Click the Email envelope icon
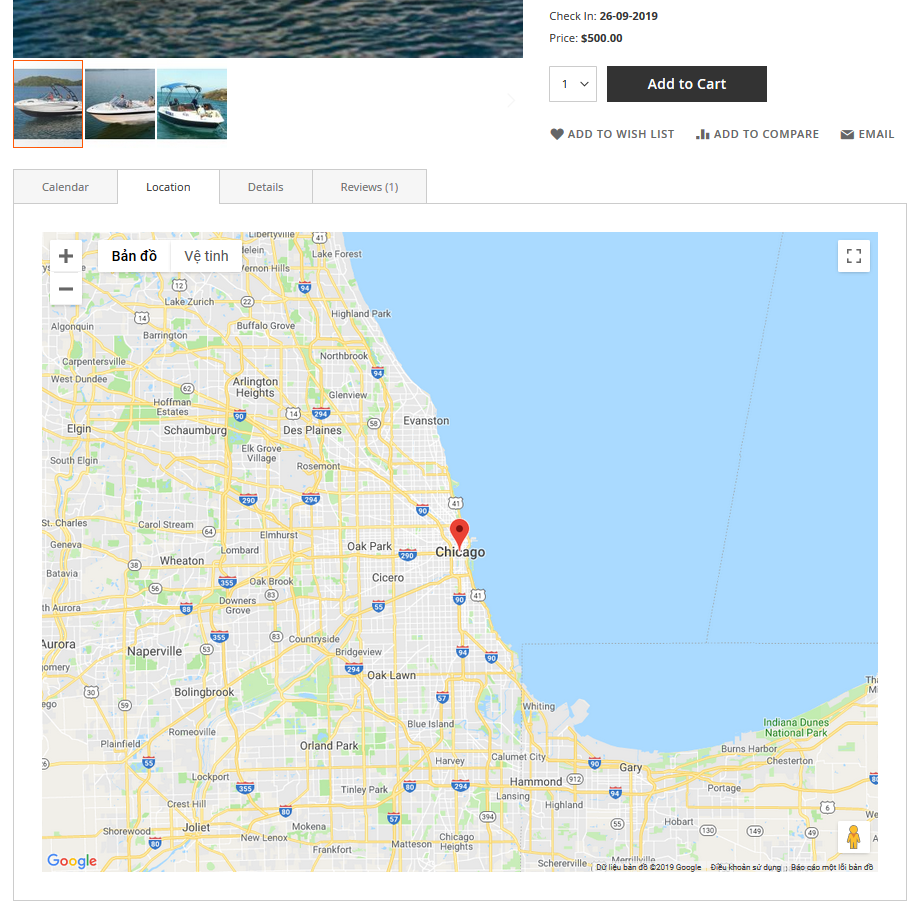 pyautogui.click(x=847, y=134)
